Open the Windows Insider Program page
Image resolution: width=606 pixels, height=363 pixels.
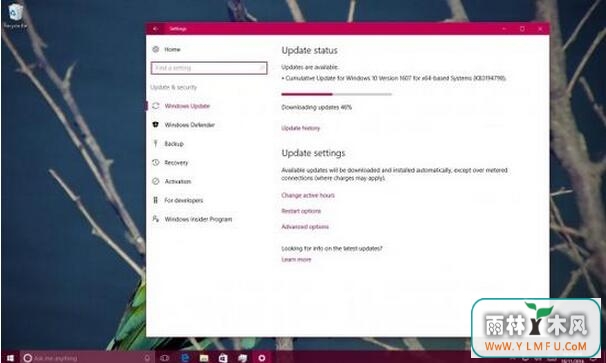pos(198,219)
